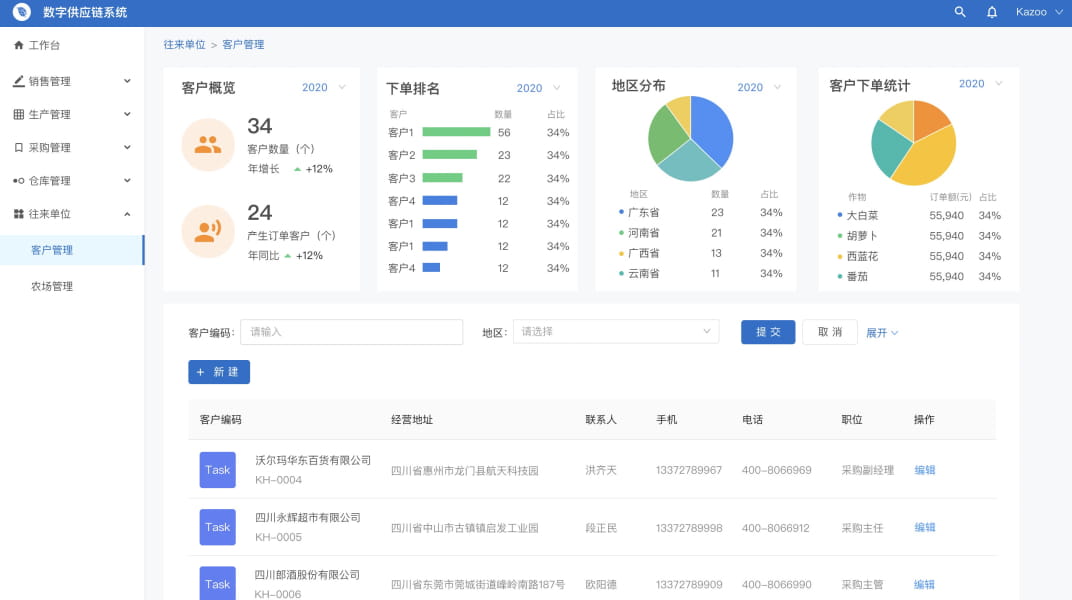Screen dimensions: 1072x600
Task: Collapse 往来单位 menu chevron
Action: point(127,214)
